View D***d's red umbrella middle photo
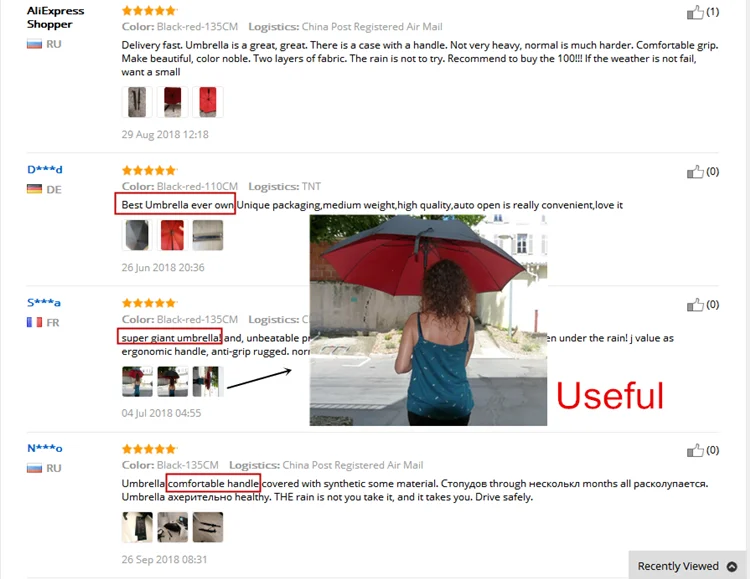 click(172, 235)
